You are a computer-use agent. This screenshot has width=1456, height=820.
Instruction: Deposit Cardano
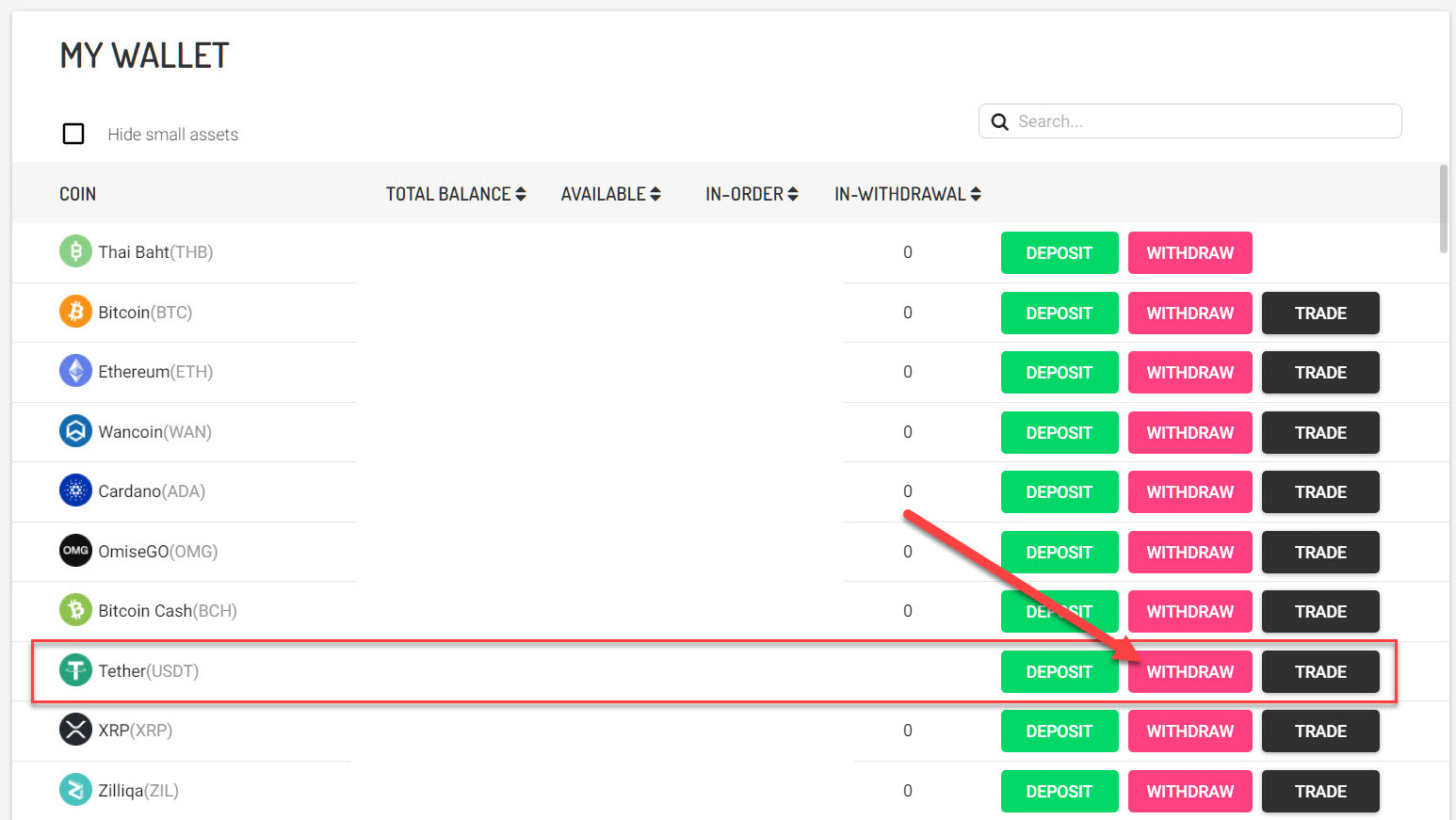[1060, 491]
